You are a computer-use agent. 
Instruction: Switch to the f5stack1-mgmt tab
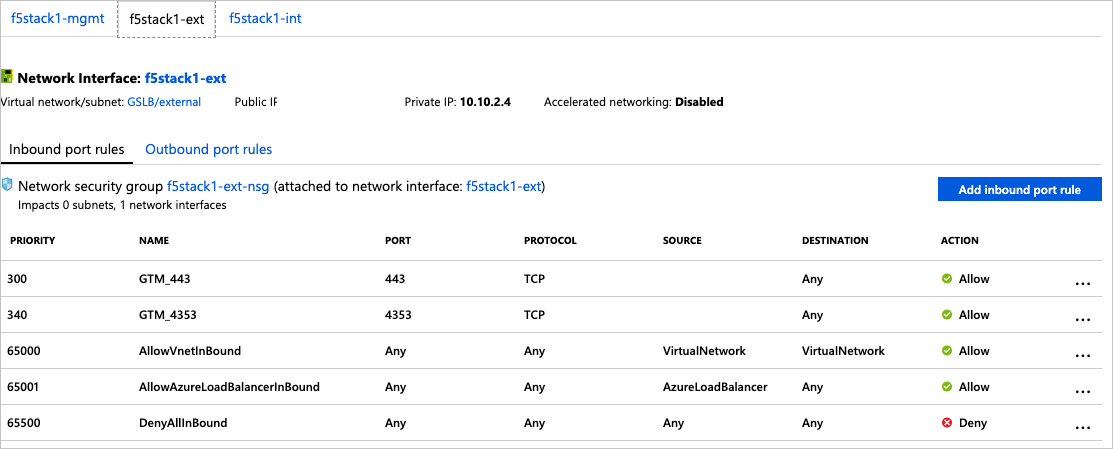click(57, 18)
